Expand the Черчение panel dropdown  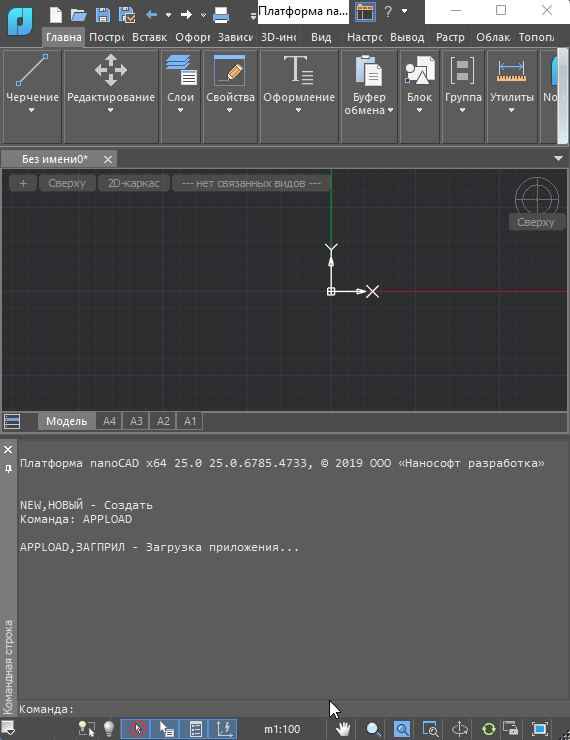coord(32,110)
